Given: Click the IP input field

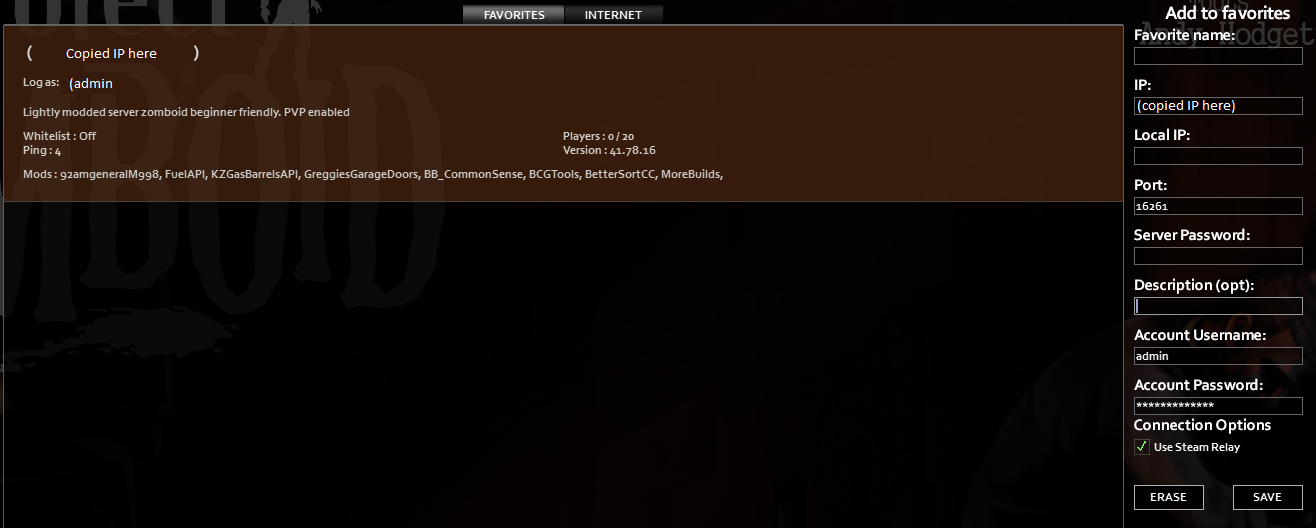Looking at the screenshot, I should pyautogui.click(x=1218, y=106).
